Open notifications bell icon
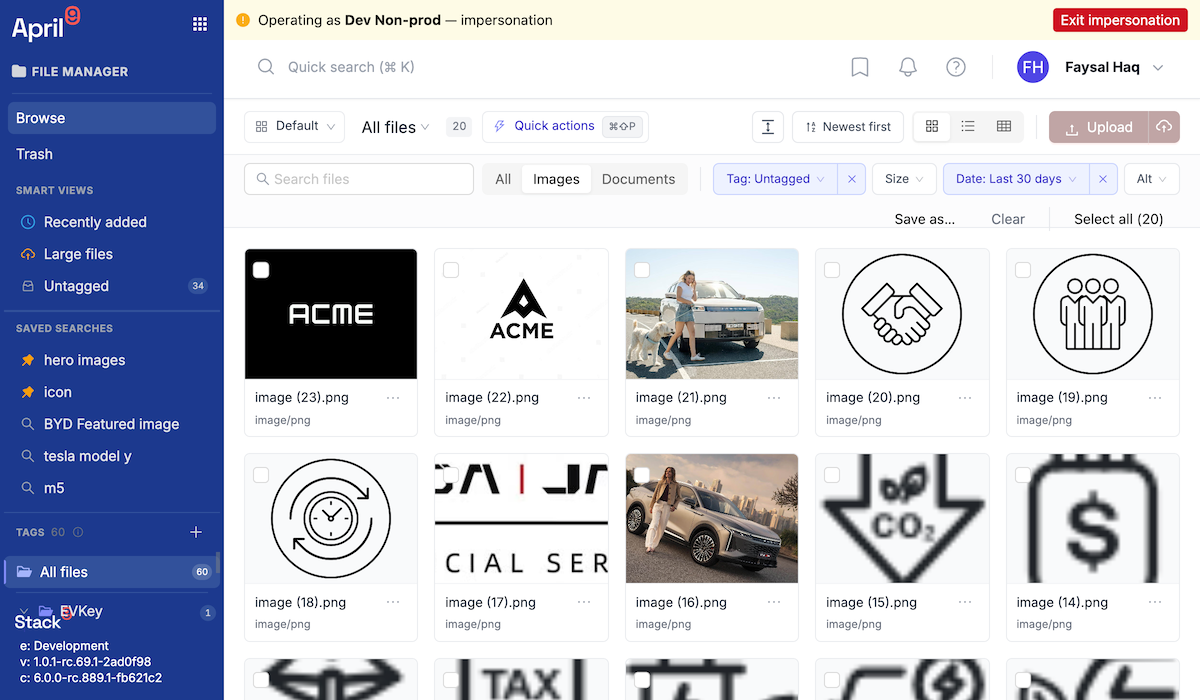Viewport: 1200px width, 700px height. pyautogui.click(x=908, y=67)
